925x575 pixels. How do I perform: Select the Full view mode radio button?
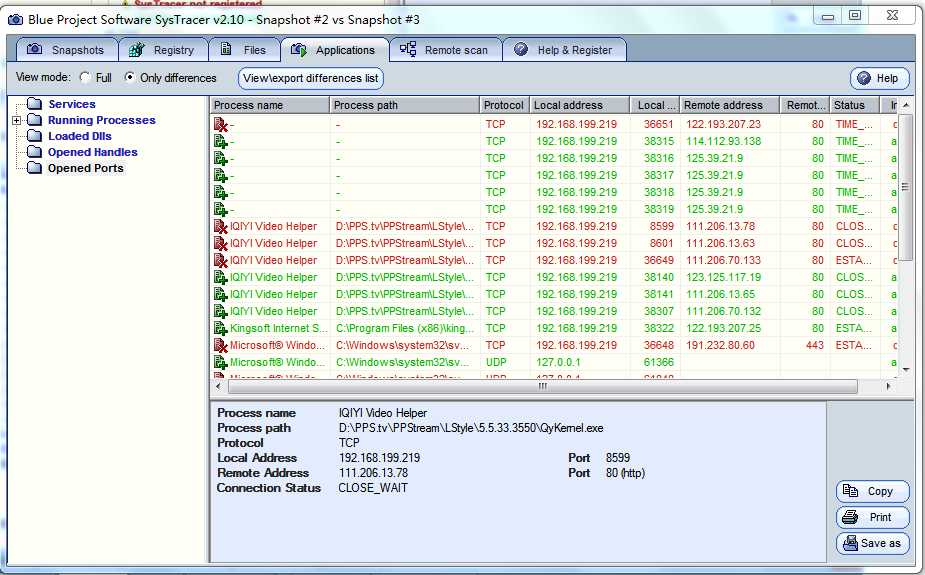[85, 77]
